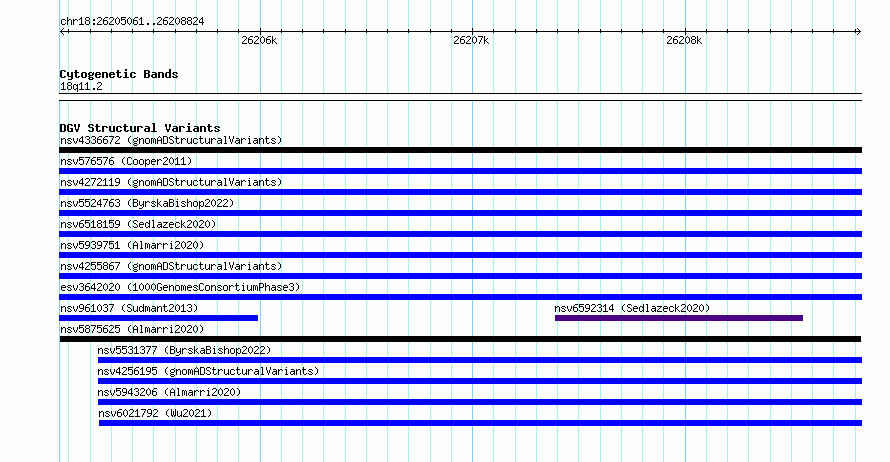Click the blue esv3642020 variant bar
Image resolution: width=890 pixels, height=462 pixels.
pos(460,297)
